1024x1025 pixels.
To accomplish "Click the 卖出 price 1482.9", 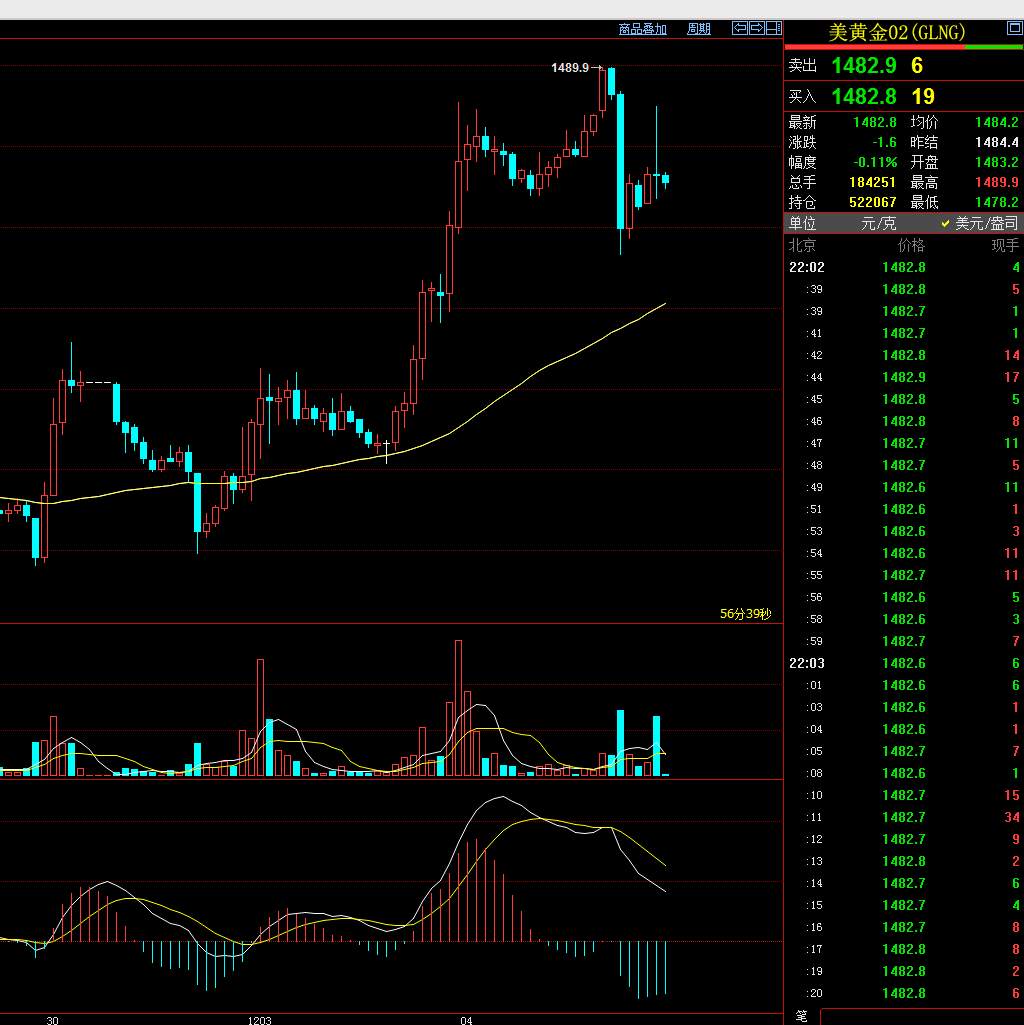I will (x=864, y=65).
